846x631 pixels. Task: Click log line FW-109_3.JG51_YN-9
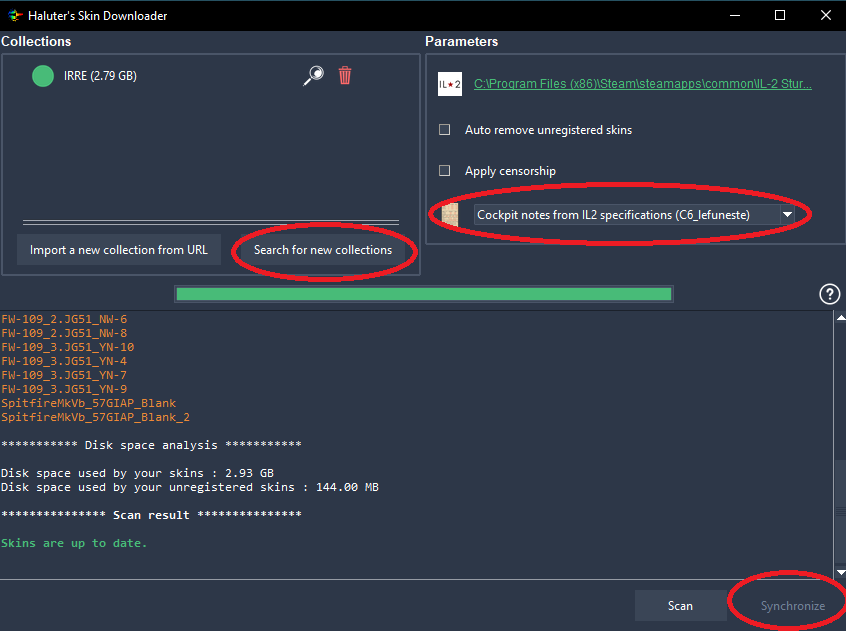tap(64, 389)
